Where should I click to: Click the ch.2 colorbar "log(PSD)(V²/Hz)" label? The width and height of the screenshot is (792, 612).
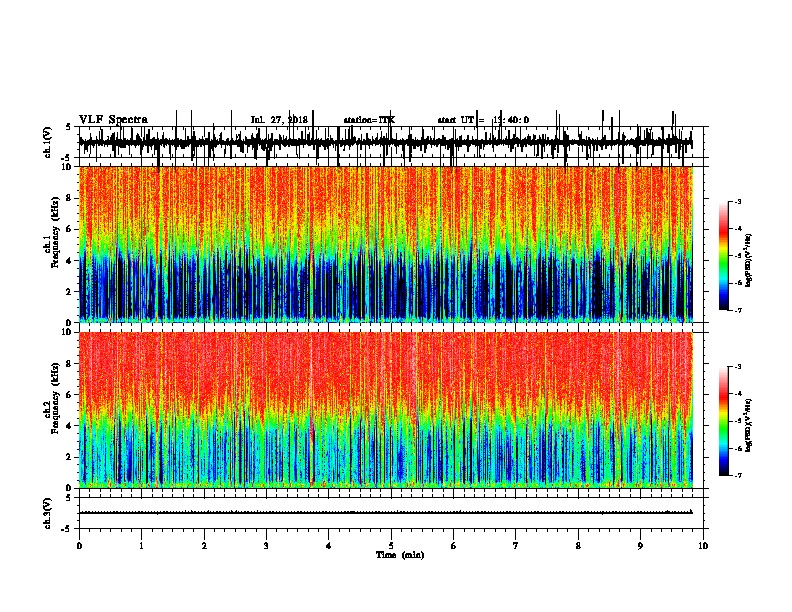749,426
